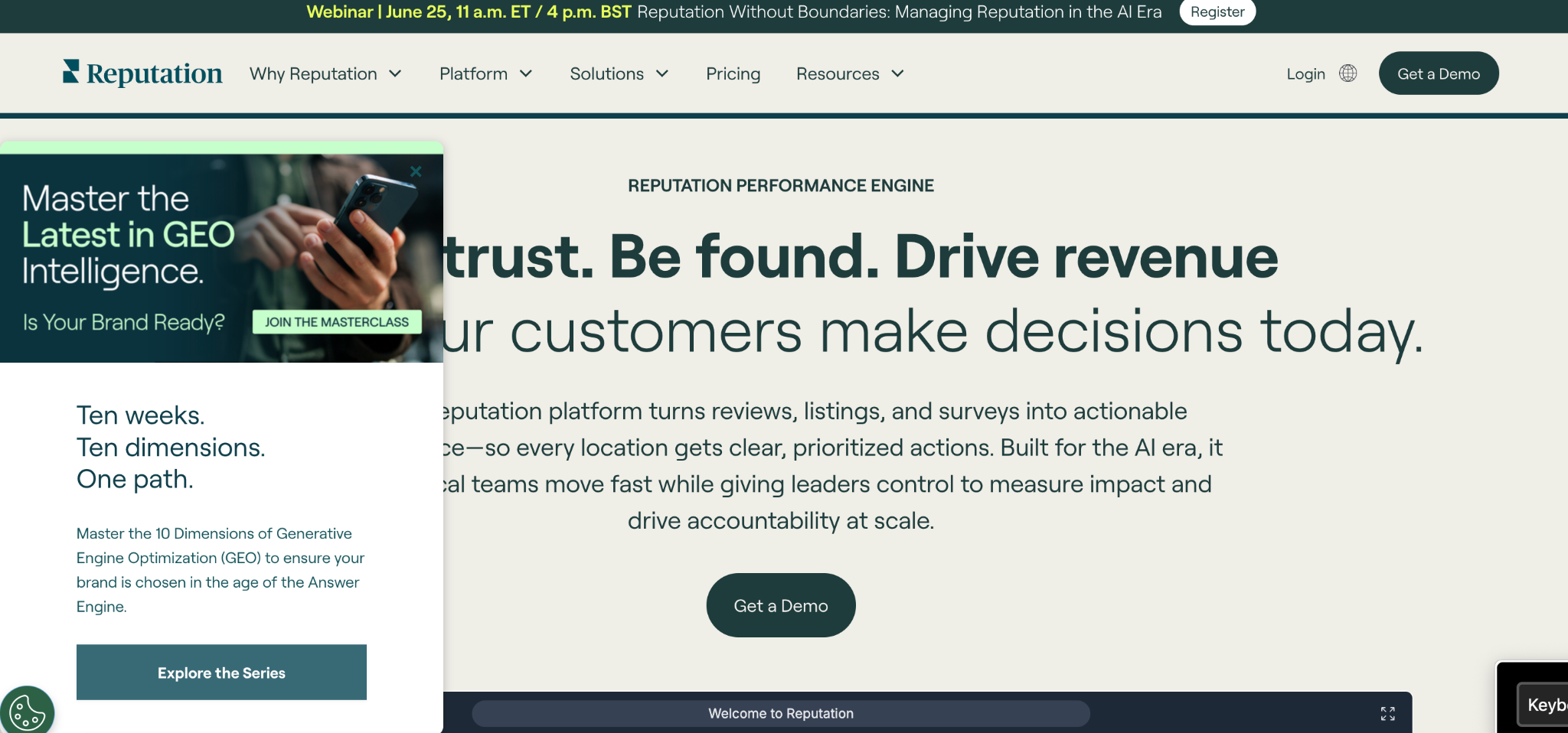Click the GEO Intelligence banner image
Viewport: 1568px width, 733px height.
[221, 258]
